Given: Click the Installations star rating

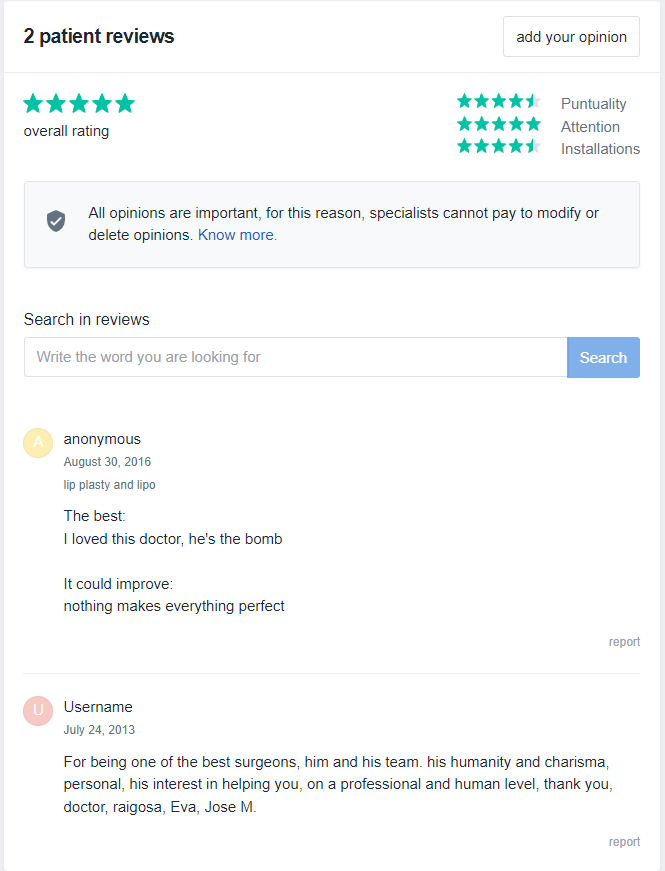Looking at the screenshot, I should 498,146.
